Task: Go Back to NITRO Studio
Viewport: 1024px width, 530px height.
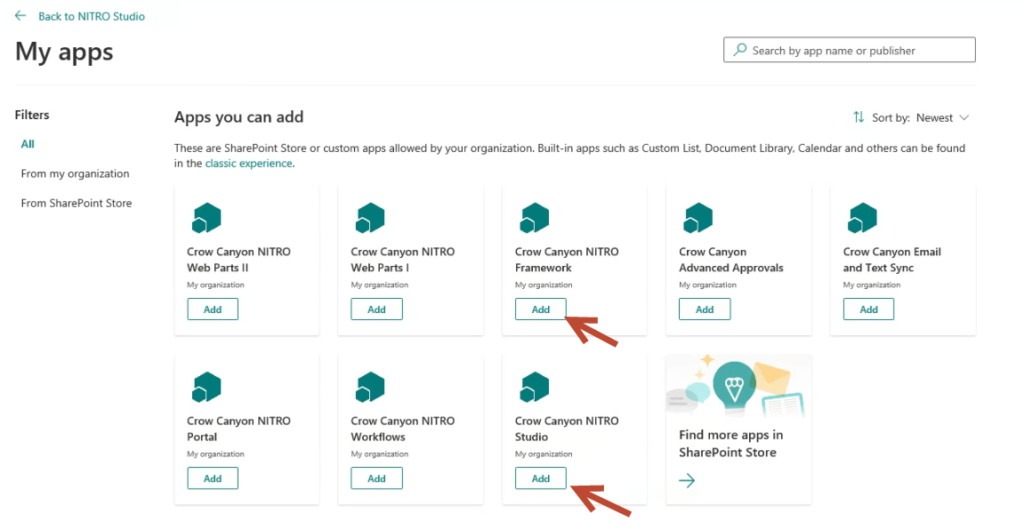Action: coord(91,16)
